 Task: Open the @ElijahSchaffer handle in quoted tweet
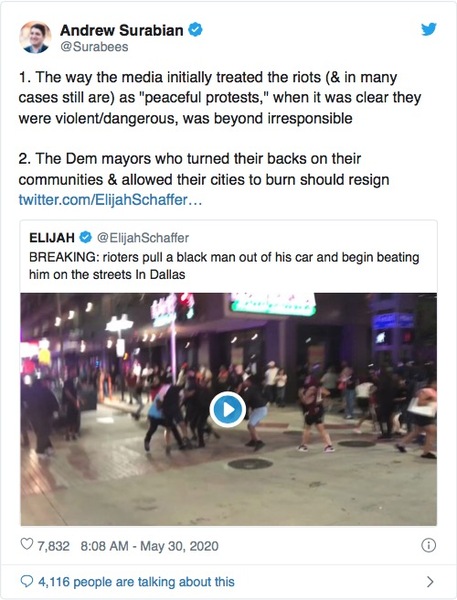pyautogui.click(x=143, y=238)
